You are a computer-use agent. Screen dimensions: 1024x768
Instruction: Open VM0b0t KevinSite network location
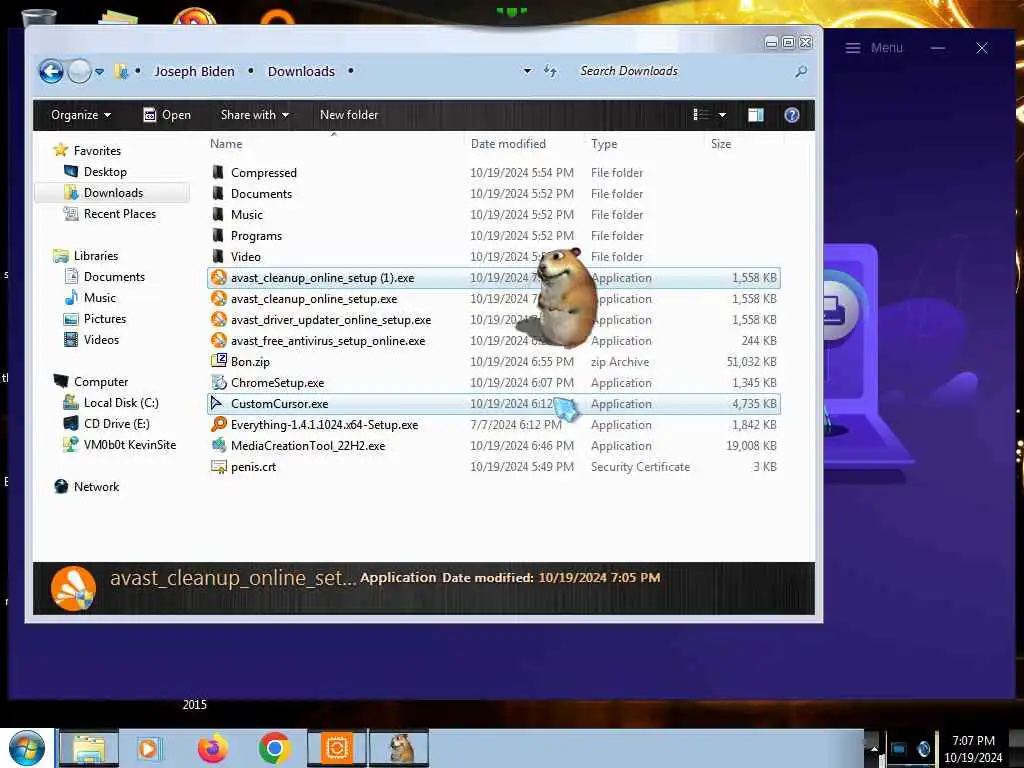tap(129, 445)
